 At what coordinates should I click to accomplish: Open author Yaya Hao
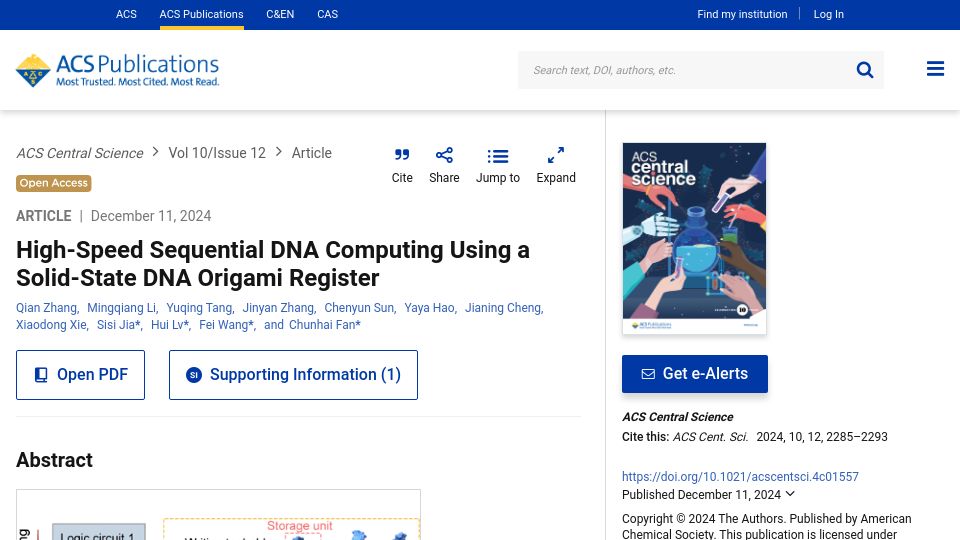point(429,308)
